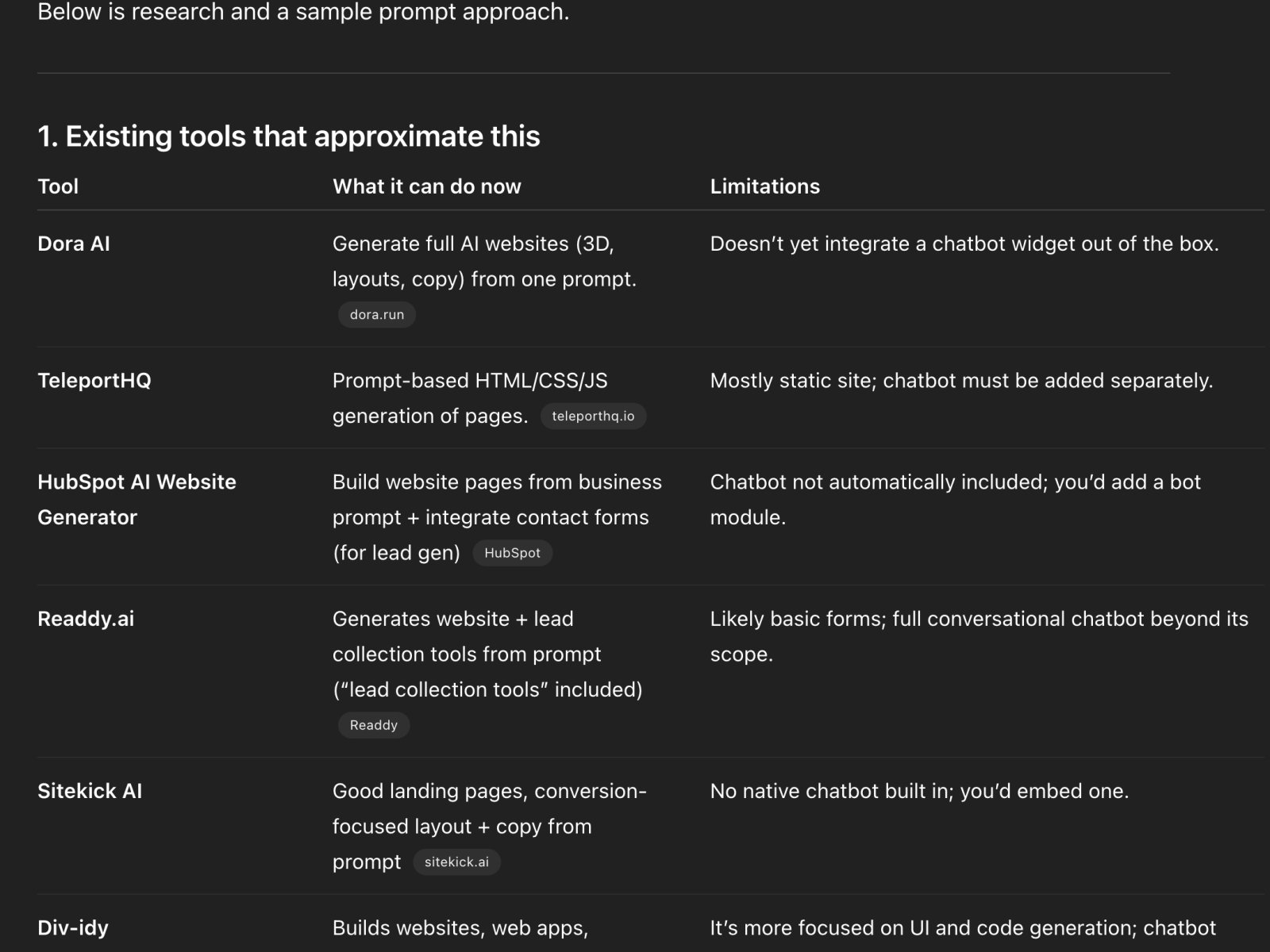
Task: Click the Sitekick AI row title
Action: pos(90,791)
